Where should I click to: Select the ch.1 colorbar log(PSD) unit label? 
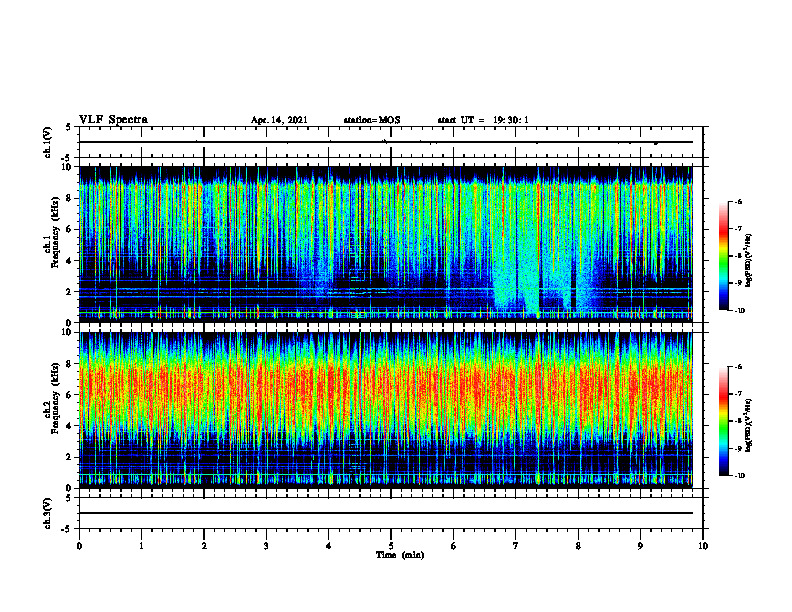pyautogui.click(x=749, y=261)
